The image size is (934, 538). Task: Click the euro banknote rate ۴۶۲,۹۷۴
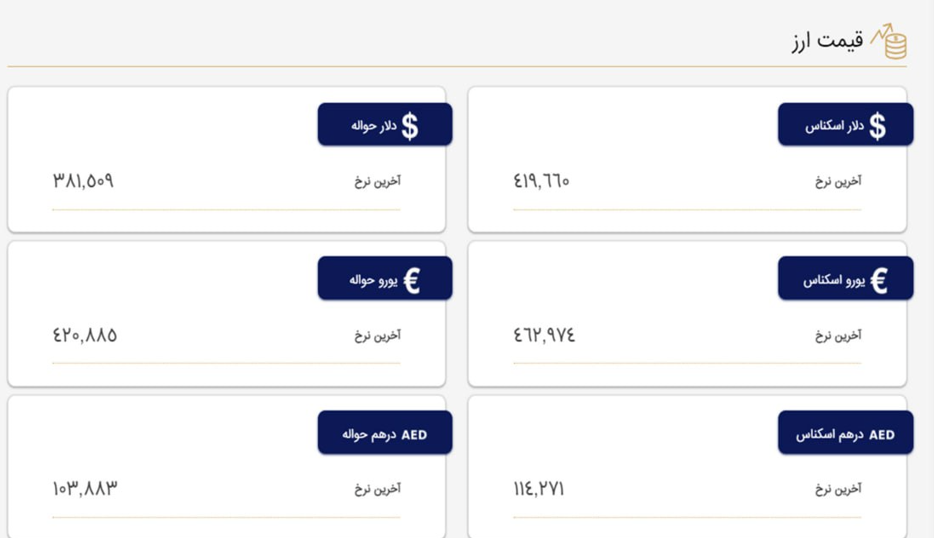[544, 335]
